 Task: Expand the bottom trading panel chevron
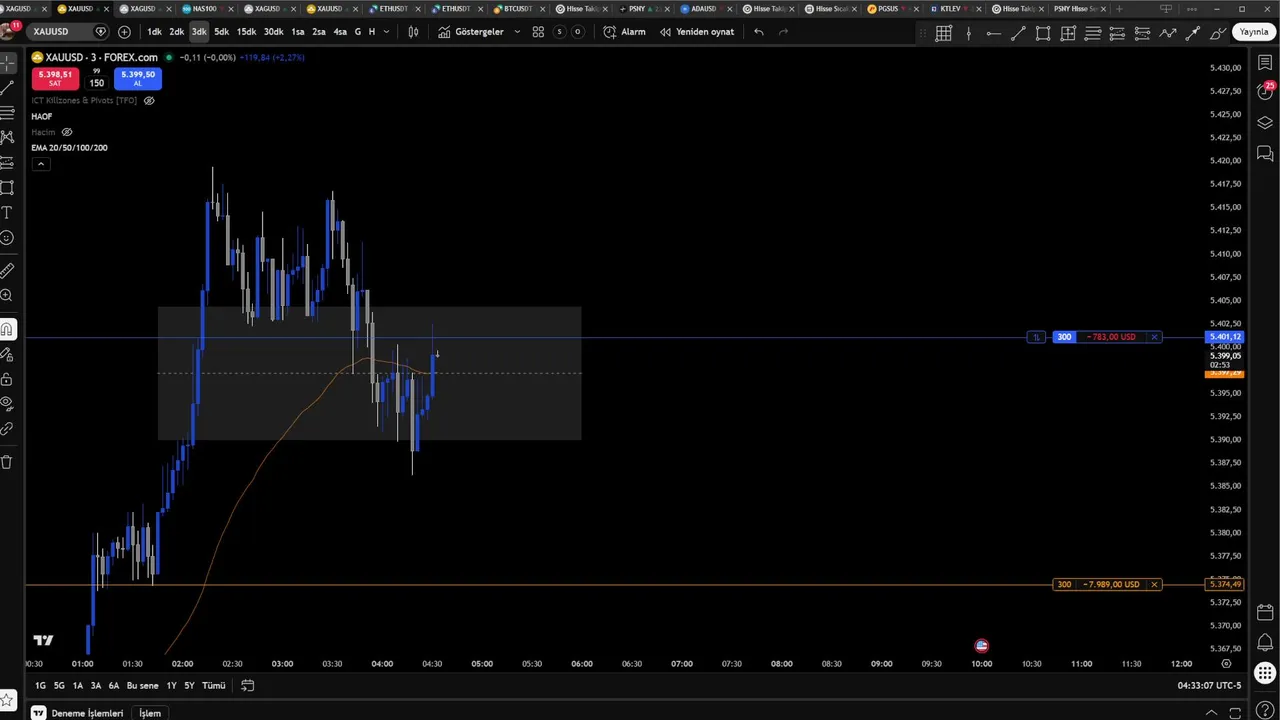point(1211,712)
